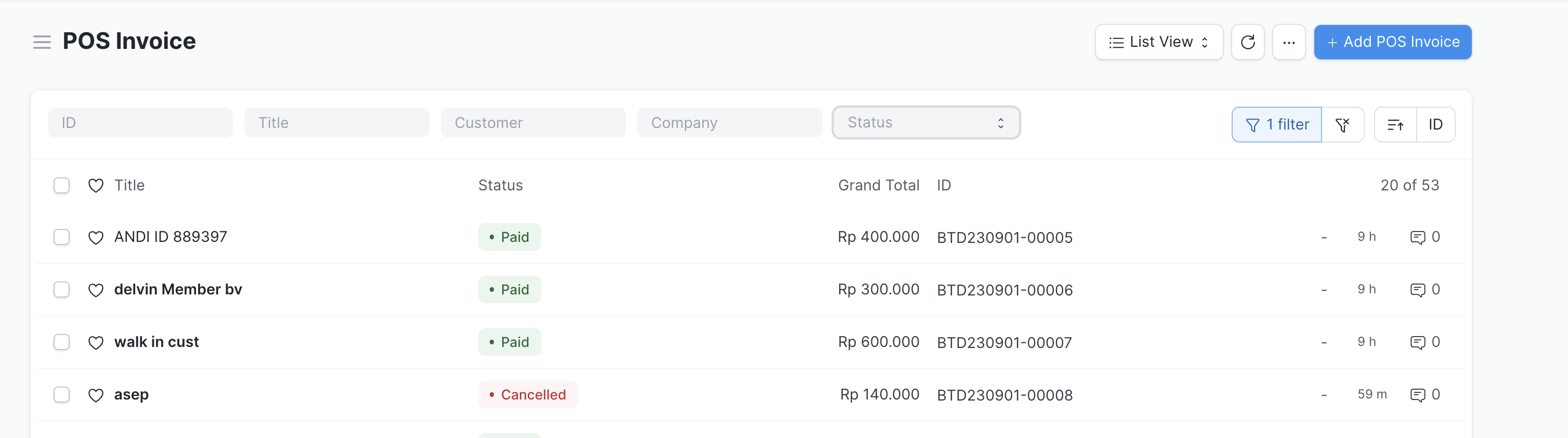Click the Status column header label
This screenshot has height=438, width=1568.
500,185
